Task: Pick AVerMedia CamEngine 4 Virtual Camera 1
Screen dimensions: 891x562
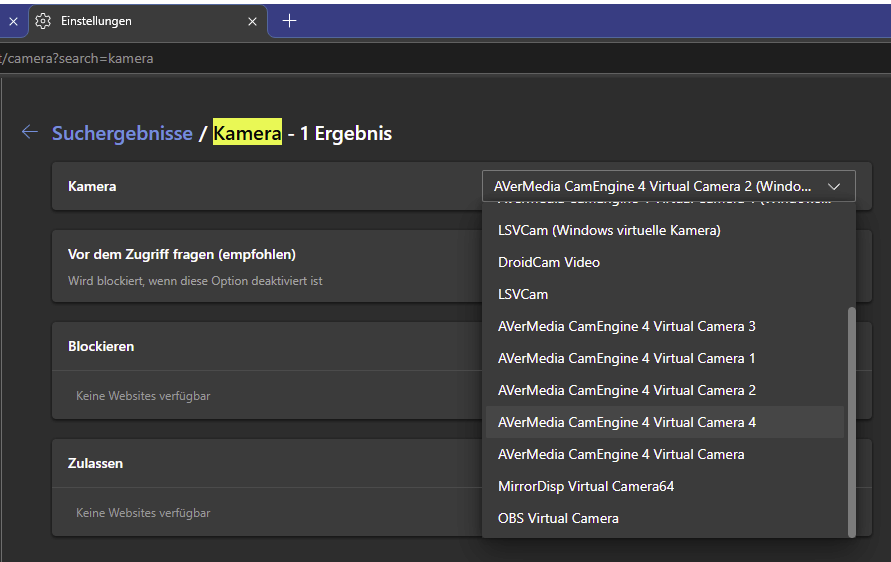Action: (665, 358)
